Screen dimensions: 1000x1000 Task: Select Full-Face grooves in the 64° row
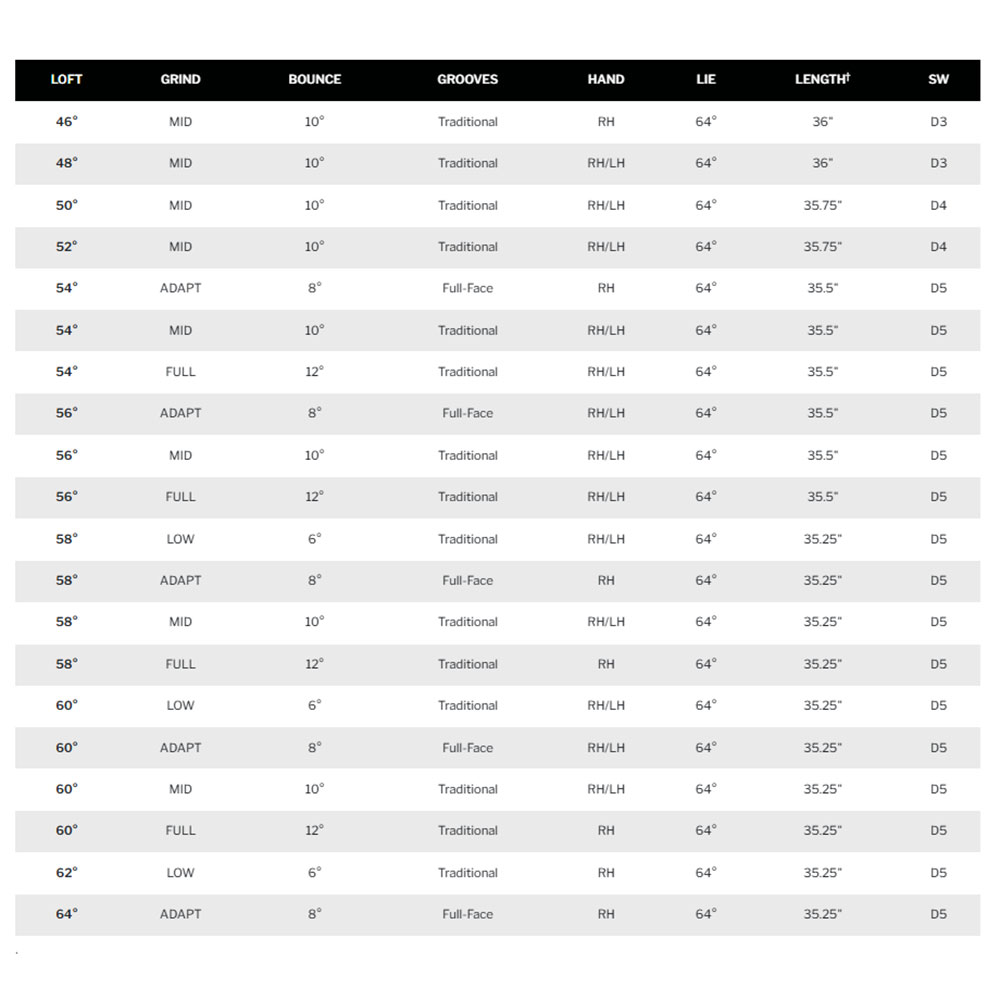click(467, 914)
